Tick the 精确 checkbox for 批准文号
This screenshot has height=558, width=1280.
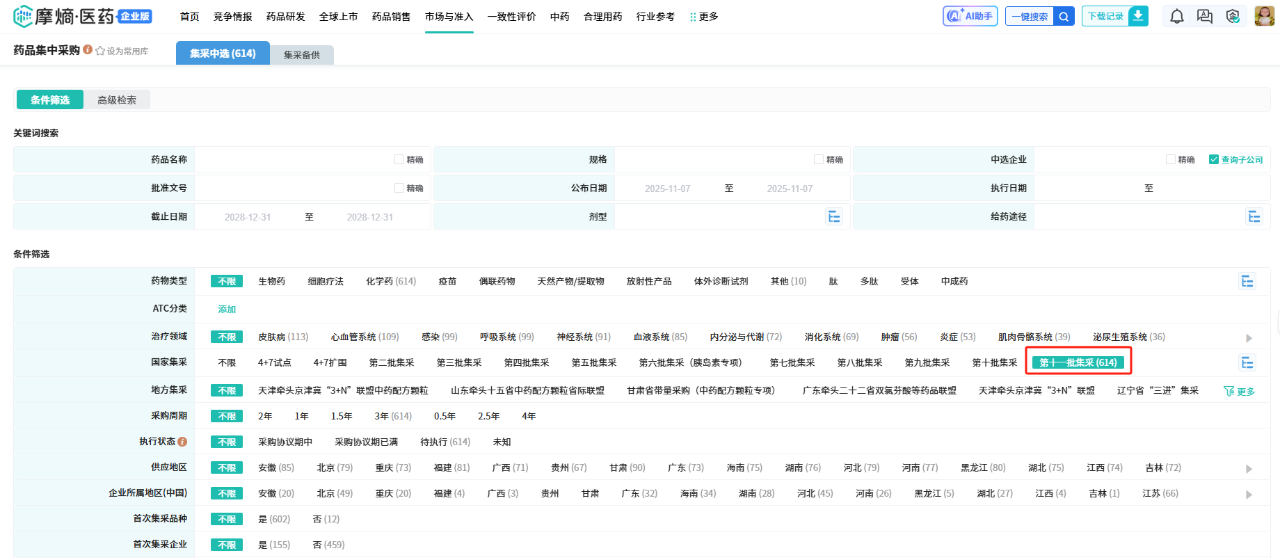point(399,188)
